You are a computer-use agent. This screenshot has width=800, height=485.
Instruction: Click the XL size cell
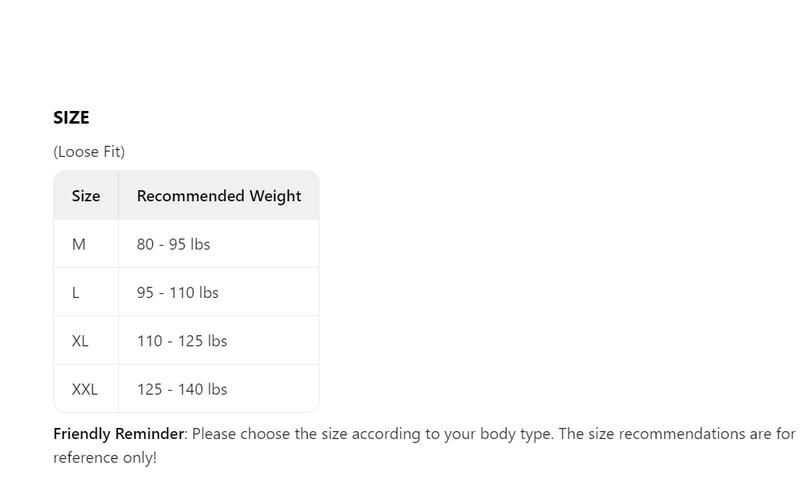[x=86, y=341]
